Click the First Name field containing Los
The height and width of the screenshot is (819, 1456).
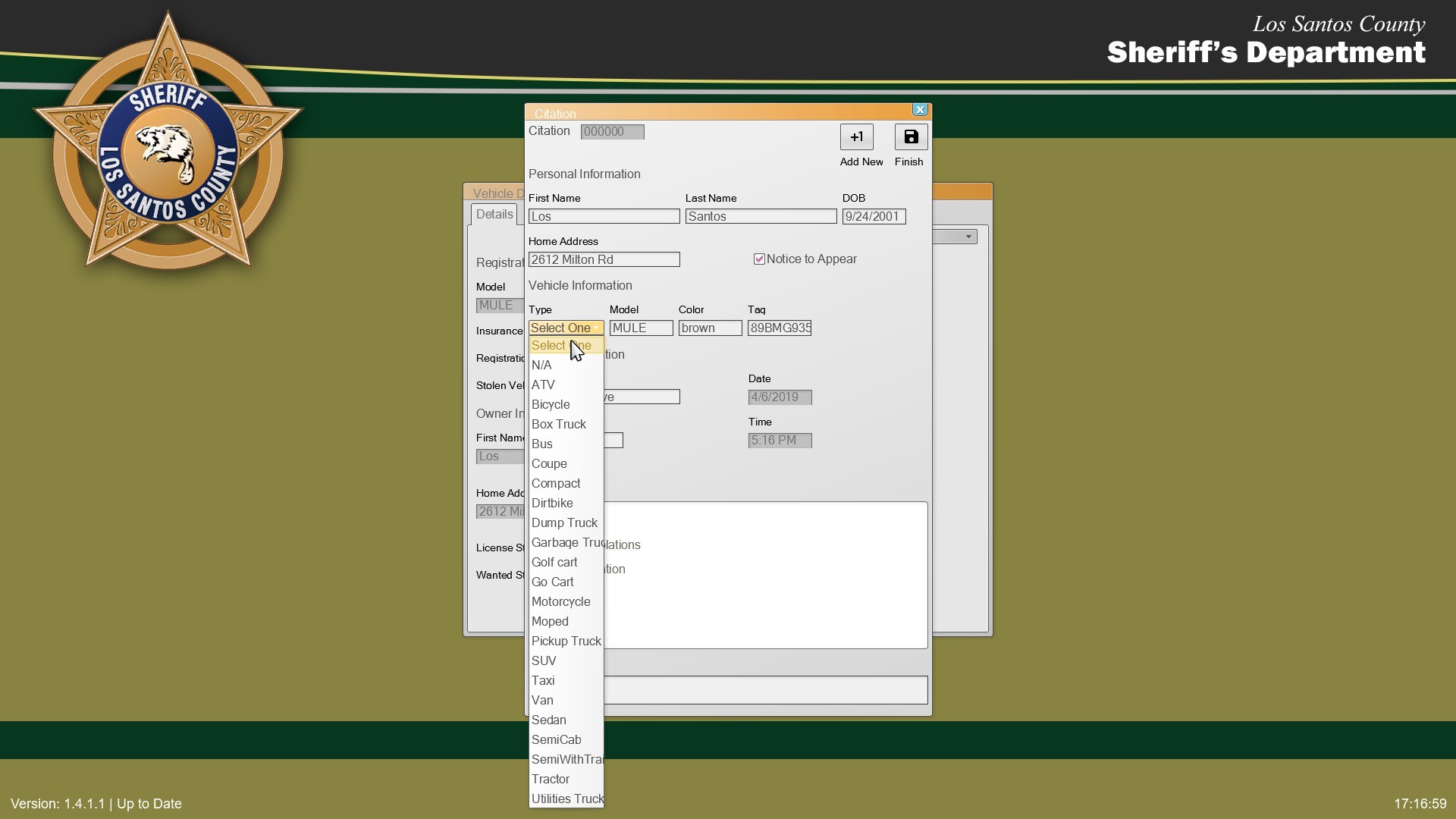[x=604, y=217]
